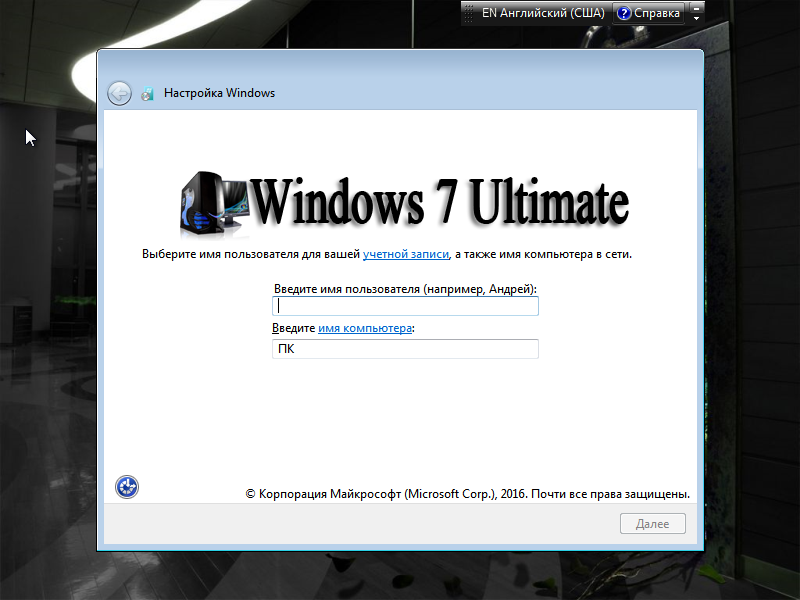Open language bar options arrow
Screen dimensions: 800x600
click(x=696, y=18)
